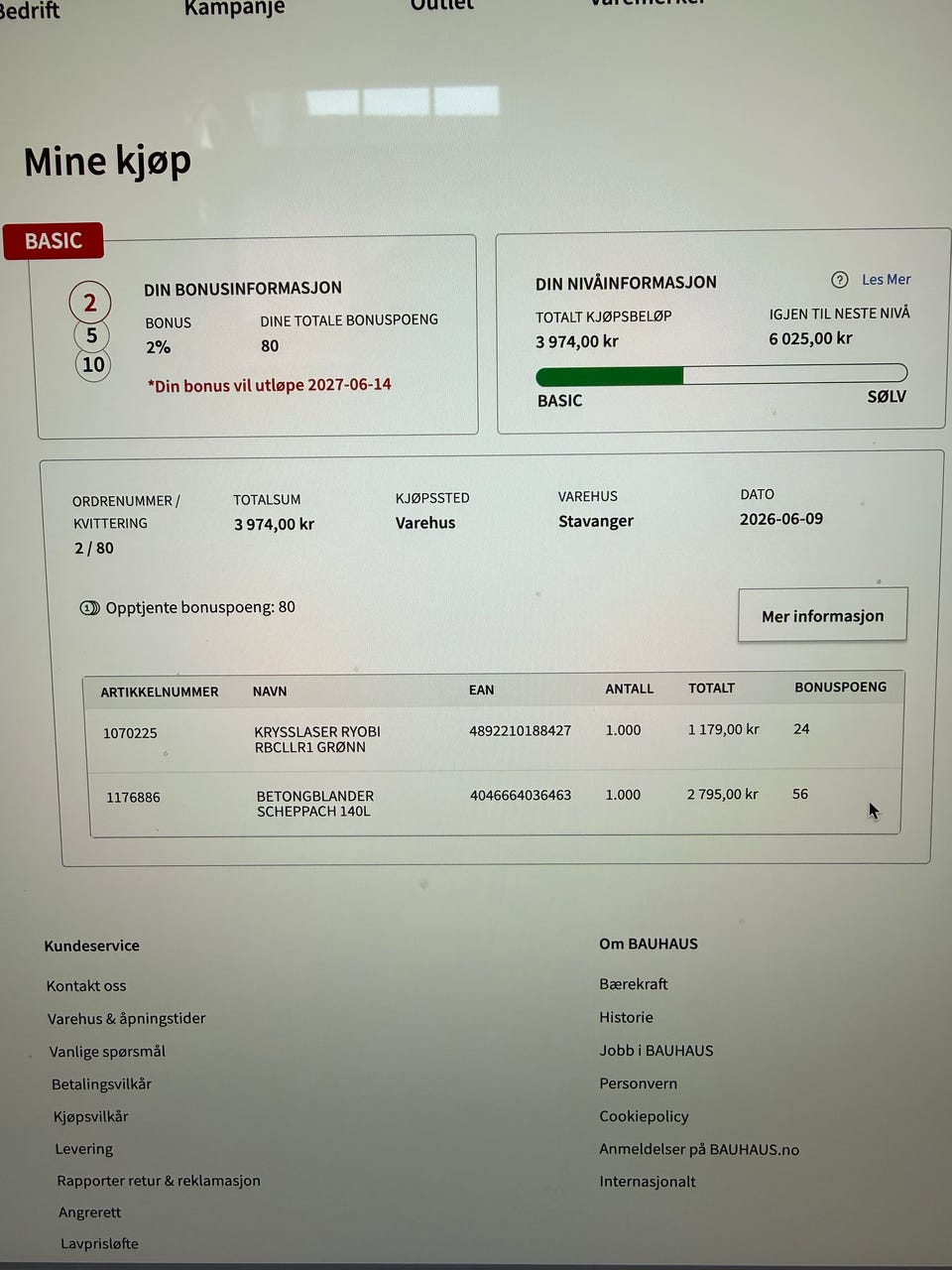Screen dimensions: 952x1270
Task: Open the Bedrift menu item
Action: pos(30,11)
